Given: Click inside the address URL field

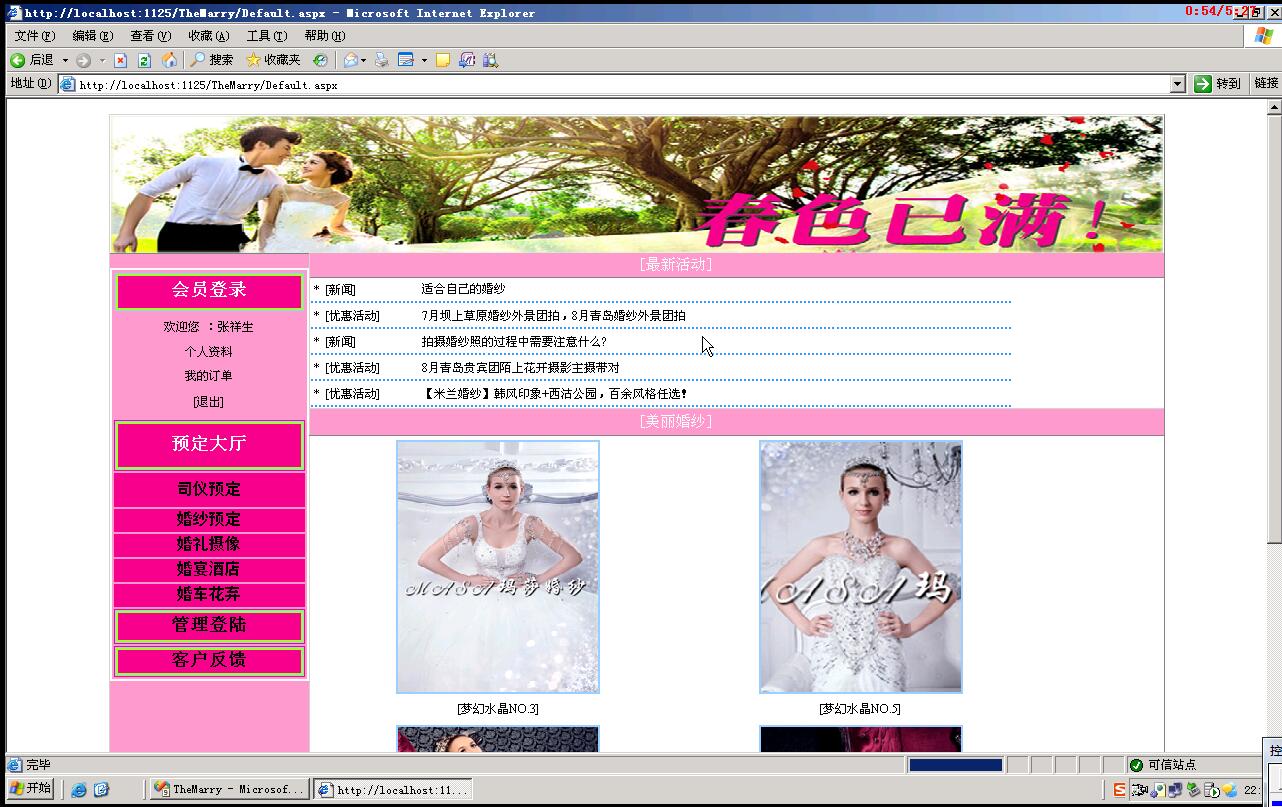Looking at the screenshot, I should [620, 85].
